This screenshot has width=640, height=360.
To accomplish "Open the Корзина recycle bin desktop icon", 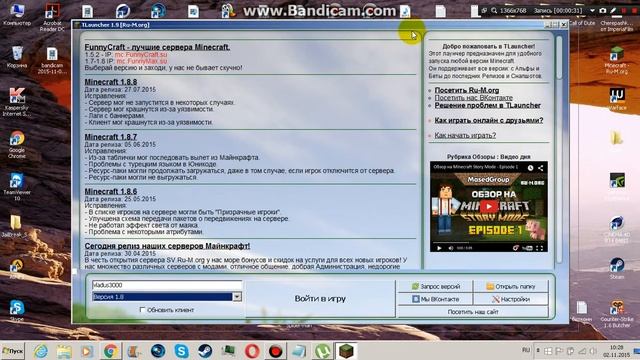I will pos(17,57).
